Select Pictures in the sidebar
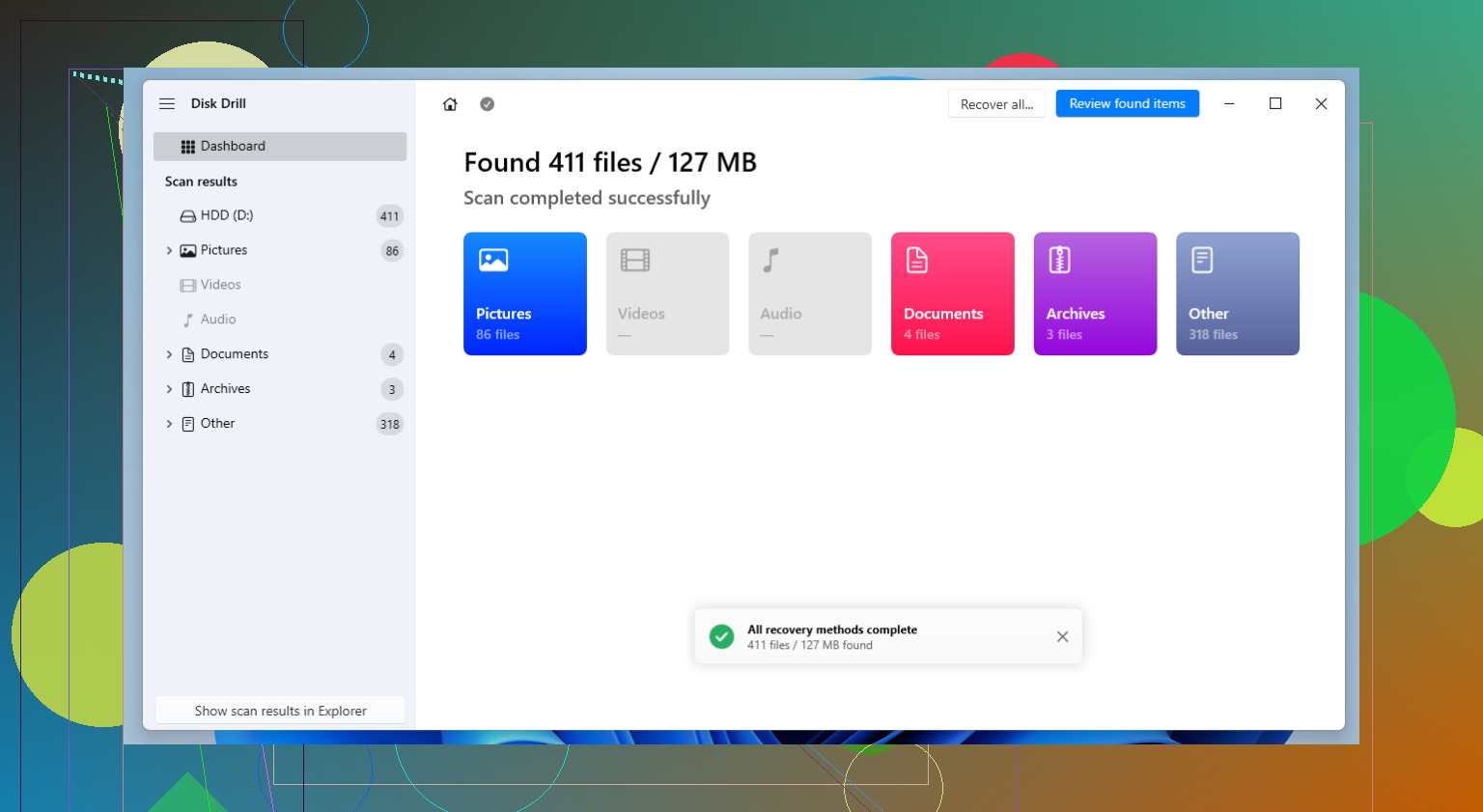Viewport: 1483px width, 812px height. pos(280,250)
